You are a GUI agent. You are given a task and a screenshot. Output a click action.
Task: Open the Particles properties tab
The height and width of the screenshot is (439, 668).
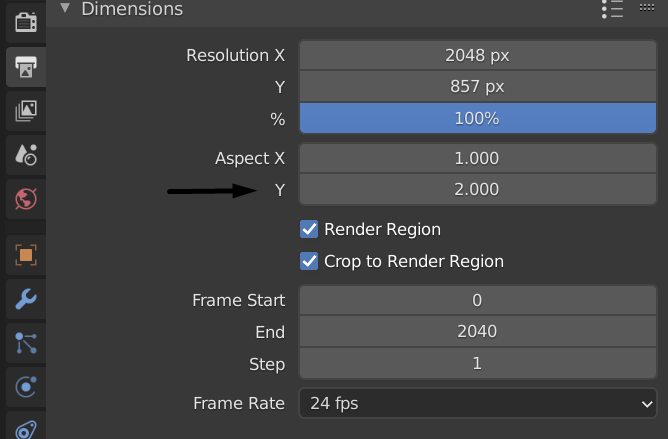click(26, 343)
